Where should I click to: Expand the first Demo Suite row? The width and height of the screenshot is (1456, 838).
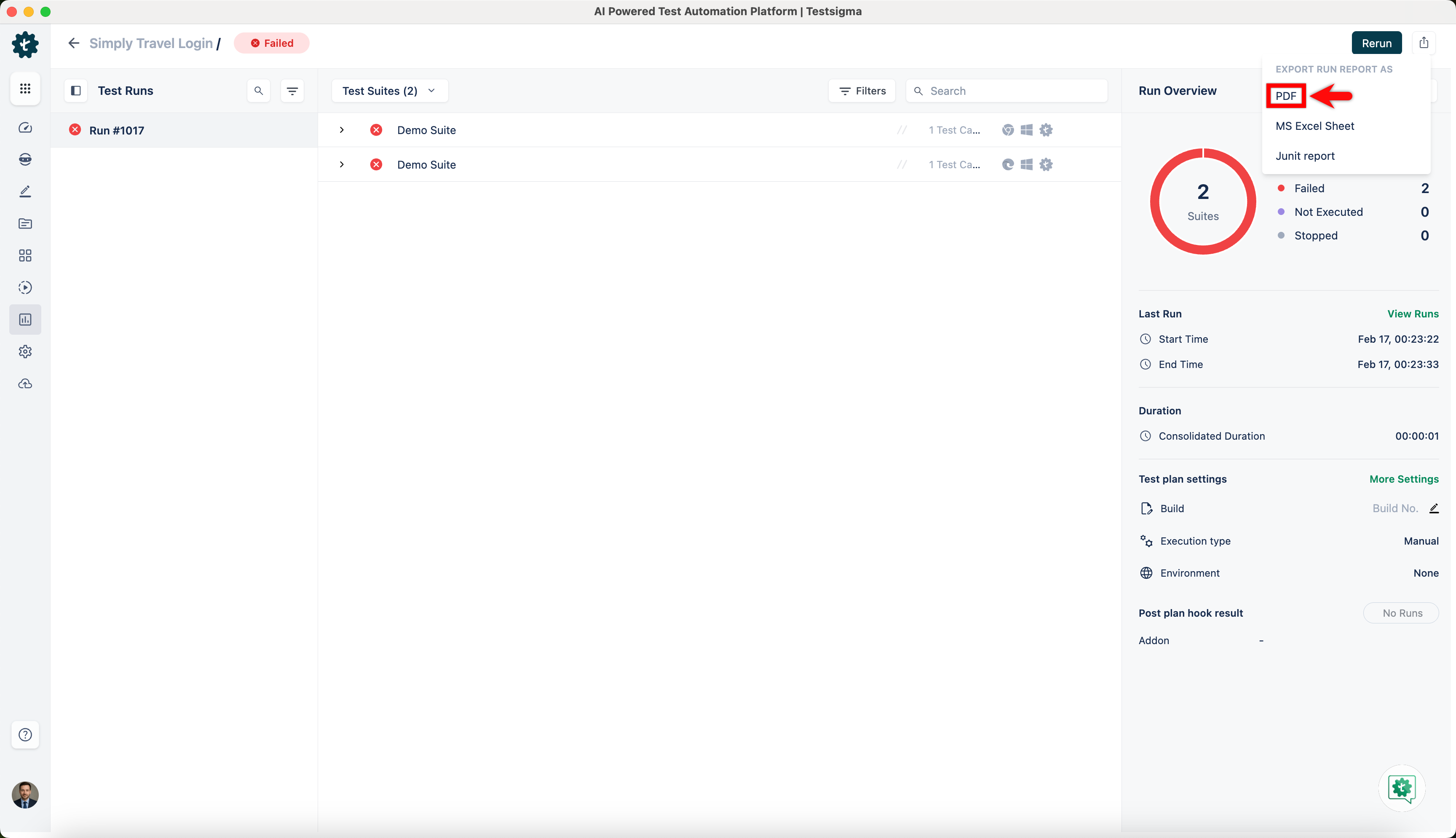pos(342,130)
